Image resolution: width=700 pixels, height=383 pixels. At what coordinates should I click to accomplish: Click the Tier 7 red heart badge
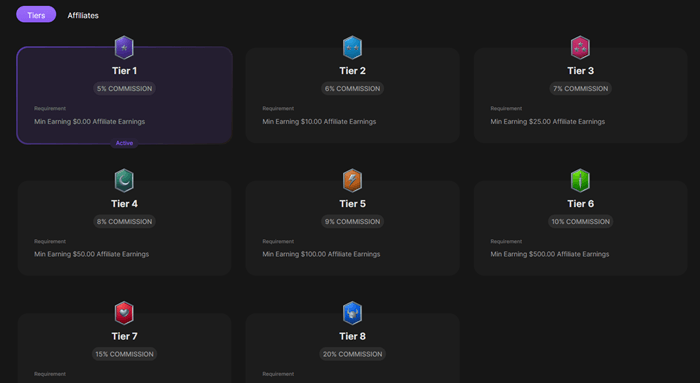[x=124, y=313]
